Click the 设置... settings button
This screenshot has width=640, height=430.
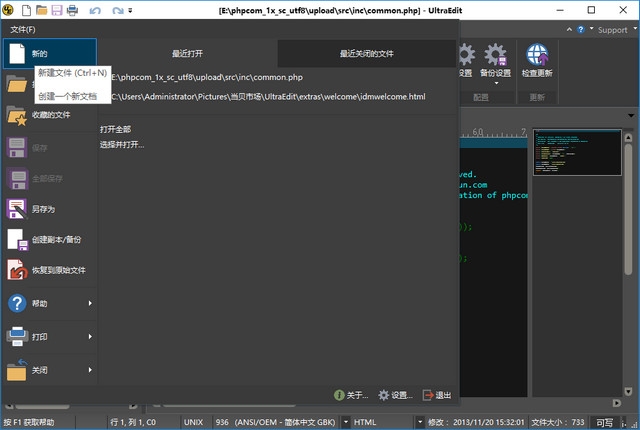click(395, 395)
